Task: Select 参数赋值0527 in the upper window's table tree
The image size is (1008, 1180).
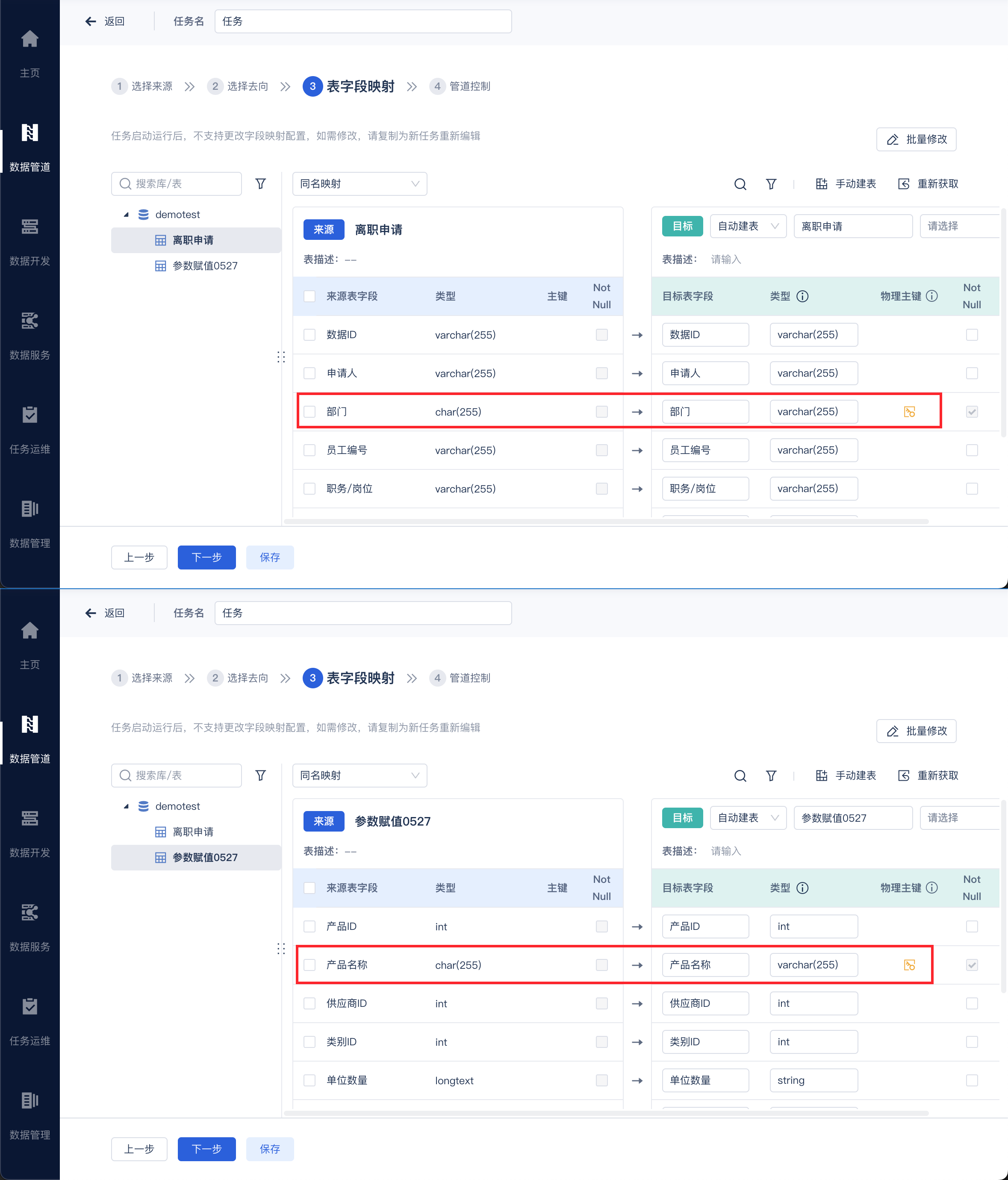Action: point(204,266)
